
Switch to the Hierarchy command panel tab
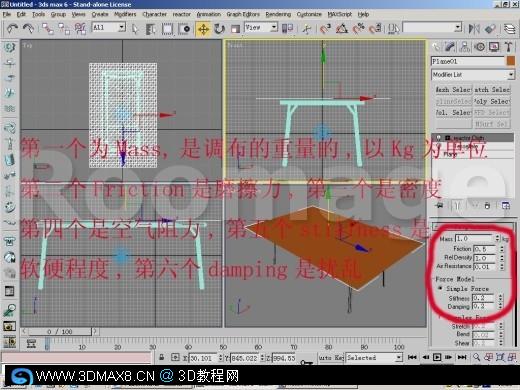[x=465, y=47]
